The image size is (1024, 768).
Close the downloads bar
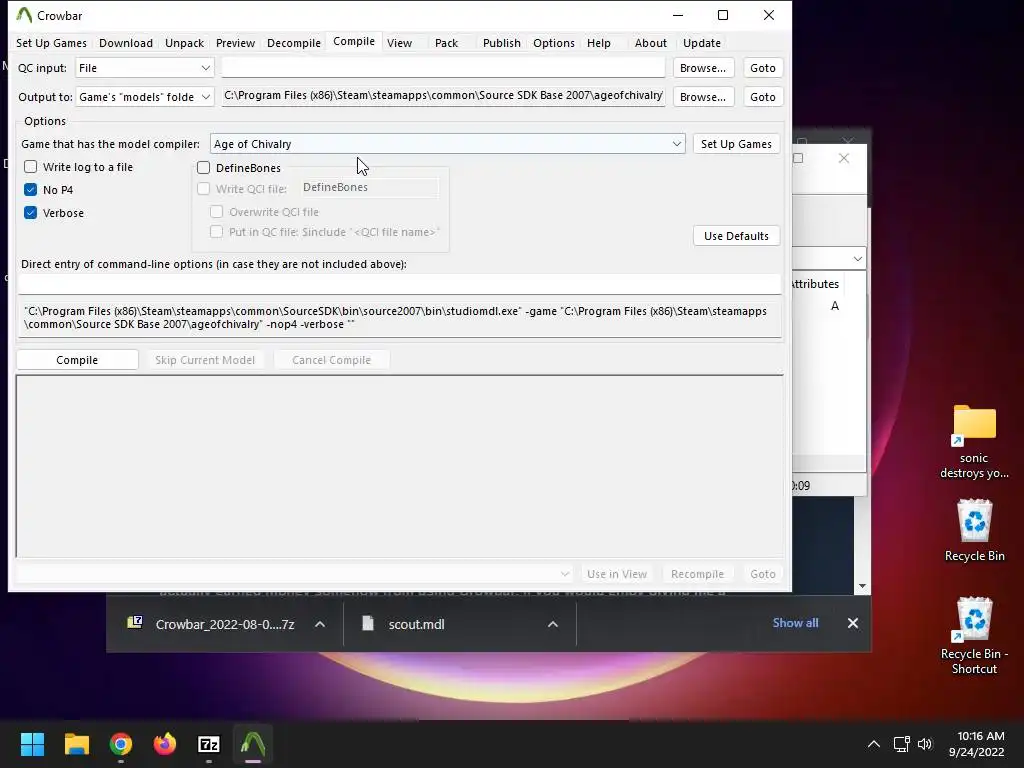click(x=852, y=623)
